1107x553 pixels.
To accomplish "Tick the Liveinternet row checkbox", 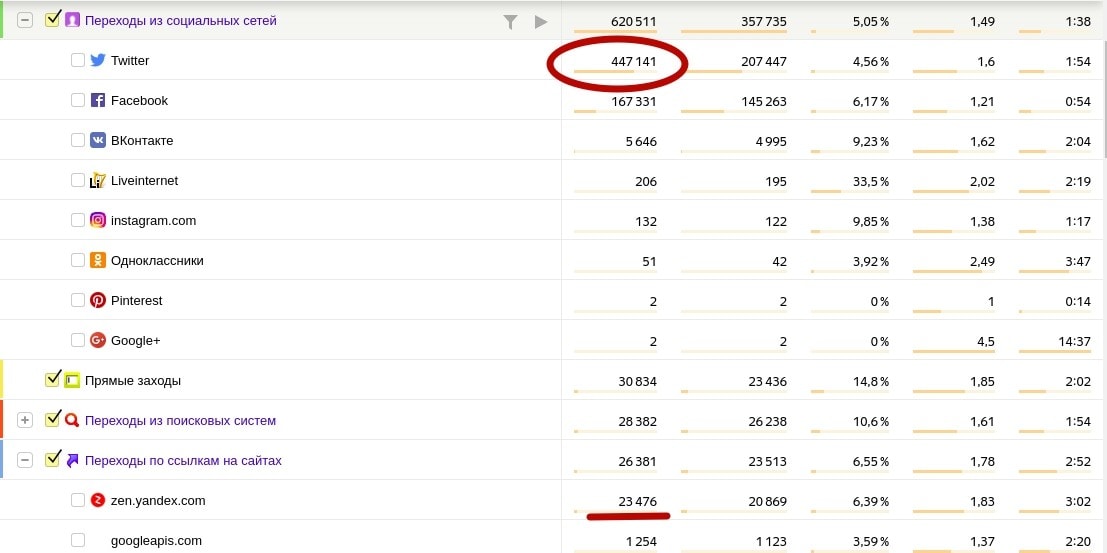I will tap(78, 180).
